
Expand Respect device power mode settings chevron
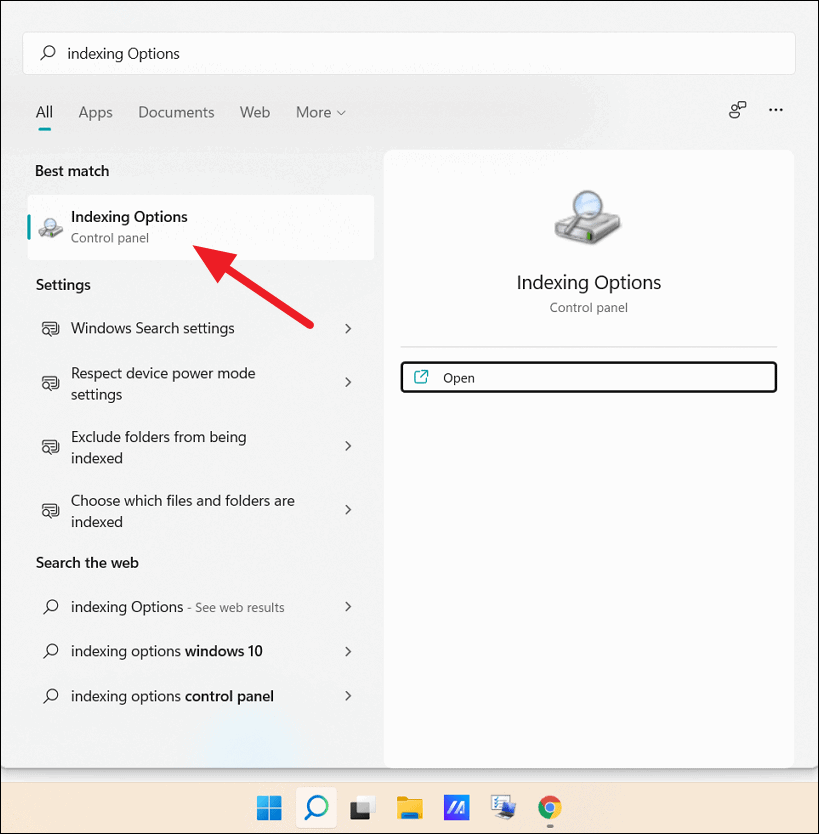(348, 382)
